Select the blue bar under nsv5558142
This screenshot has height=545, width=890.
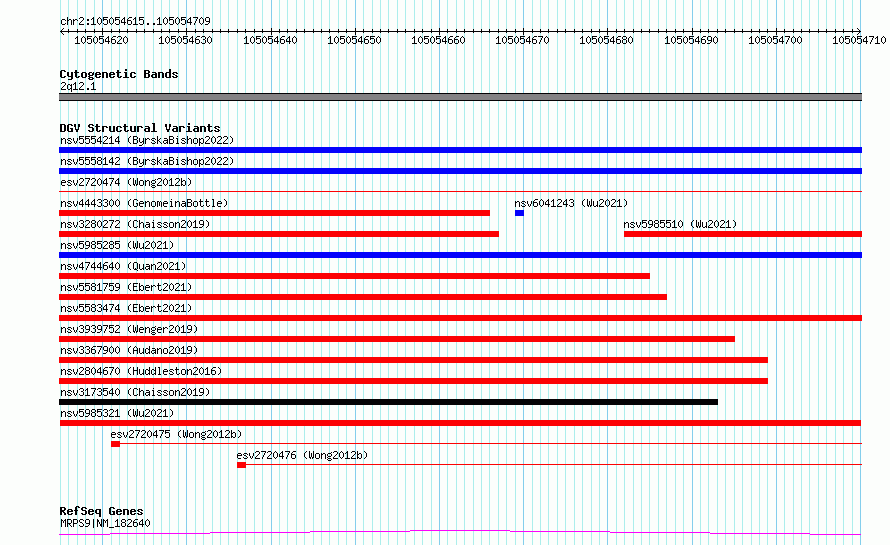[460, 171]
